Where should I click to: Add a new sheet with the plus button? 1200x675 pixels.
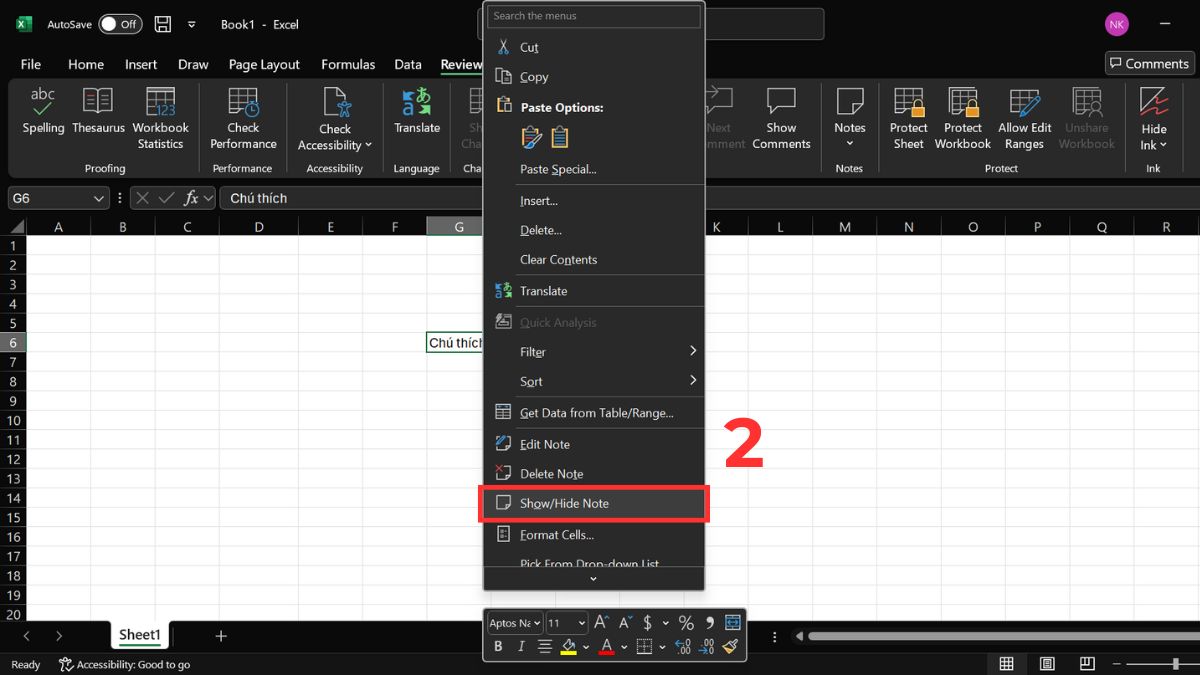point(220,635)
